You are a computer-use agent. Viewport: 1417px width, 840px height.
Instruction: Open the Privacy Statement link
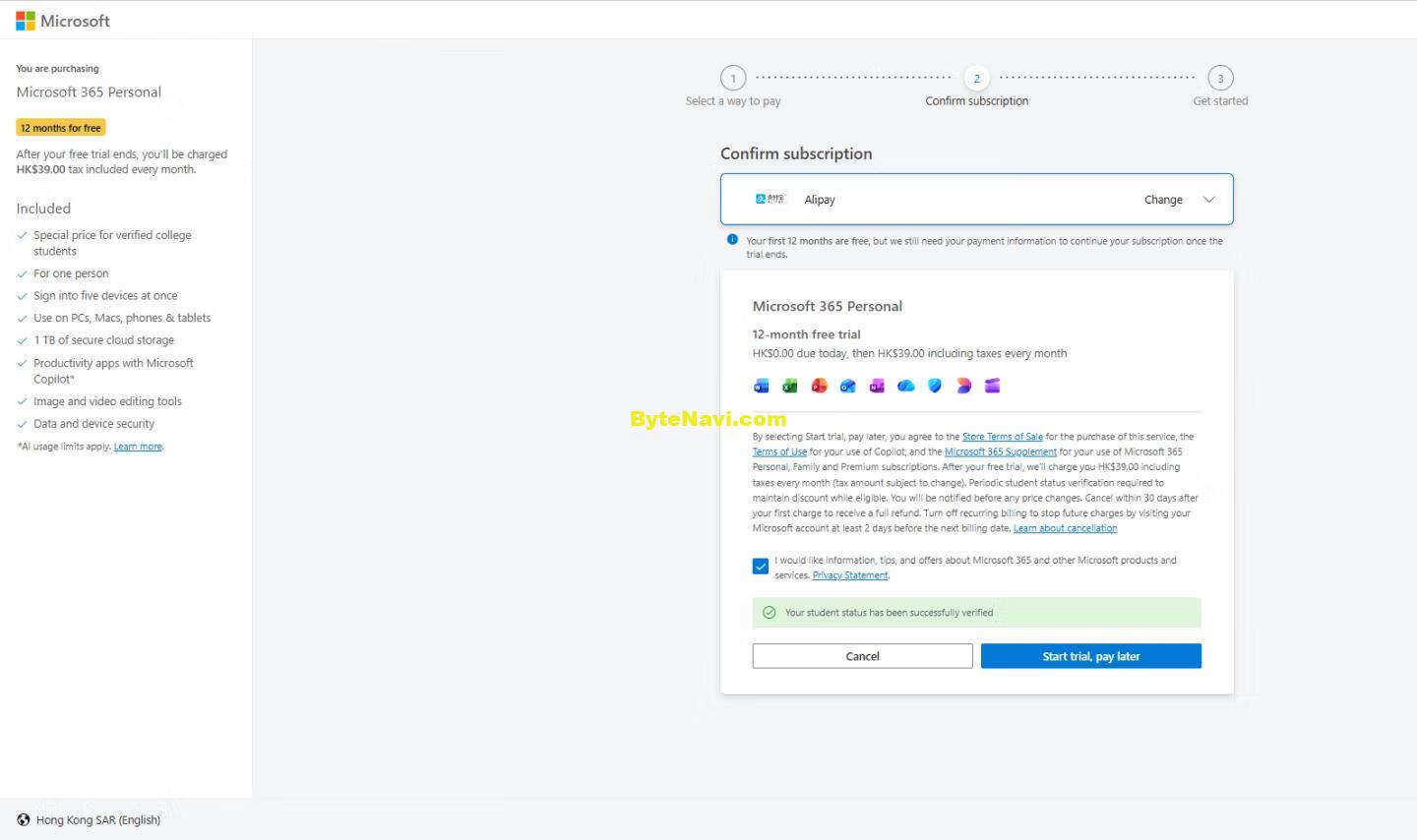[x=850, y=575]
